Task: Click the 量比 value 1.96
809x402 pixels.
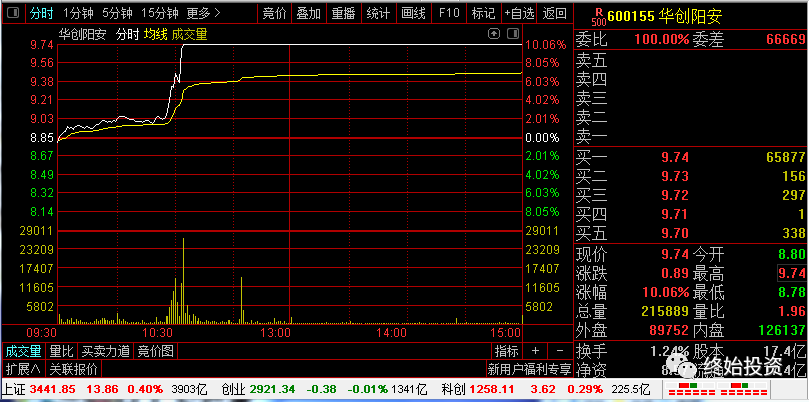Action: (x=791, y=311)
